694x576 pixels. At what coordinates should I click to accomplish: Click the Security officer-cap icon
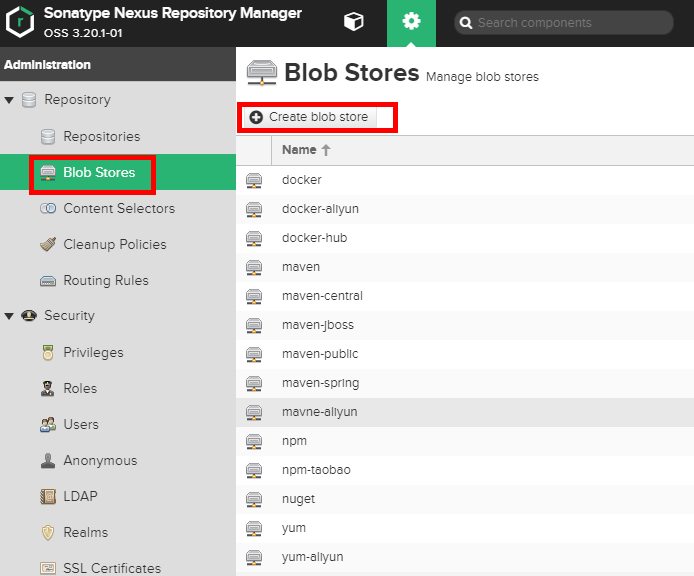(29, 316)
